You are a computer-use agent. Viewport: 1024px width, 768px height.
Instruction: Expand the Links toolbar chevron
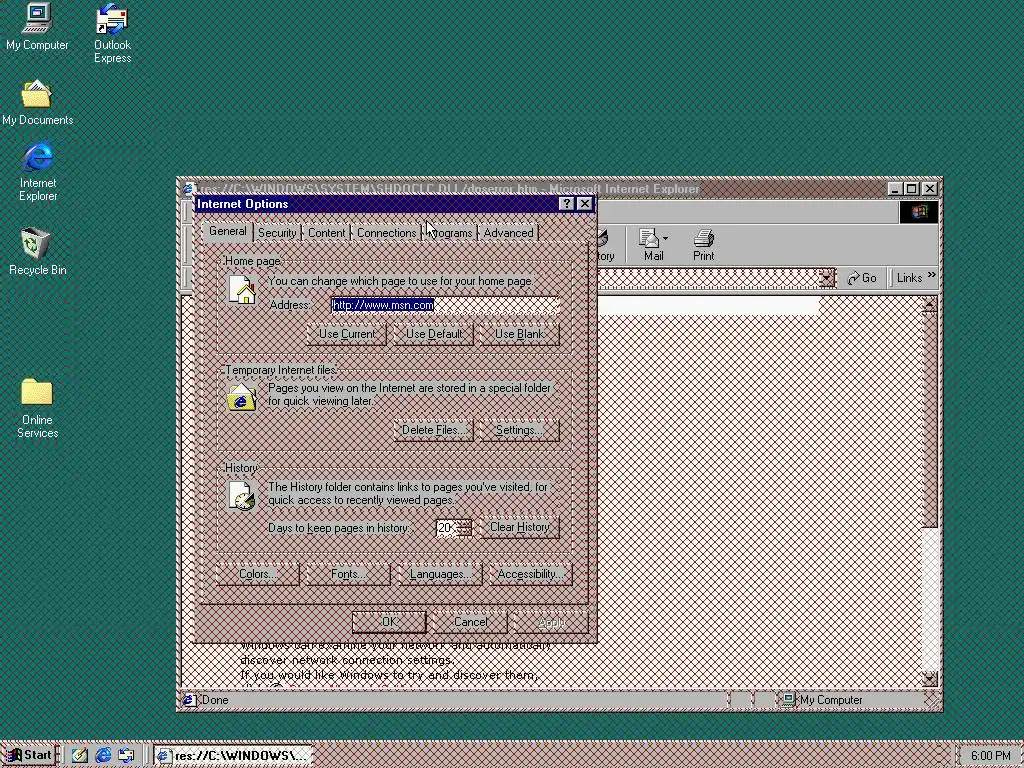tap(932, 275)
